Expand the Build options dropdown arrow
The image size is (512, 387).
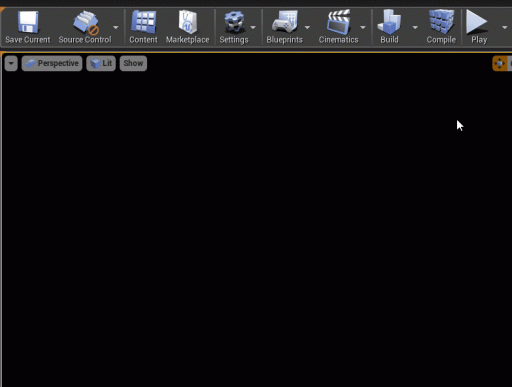click(415, 27)
